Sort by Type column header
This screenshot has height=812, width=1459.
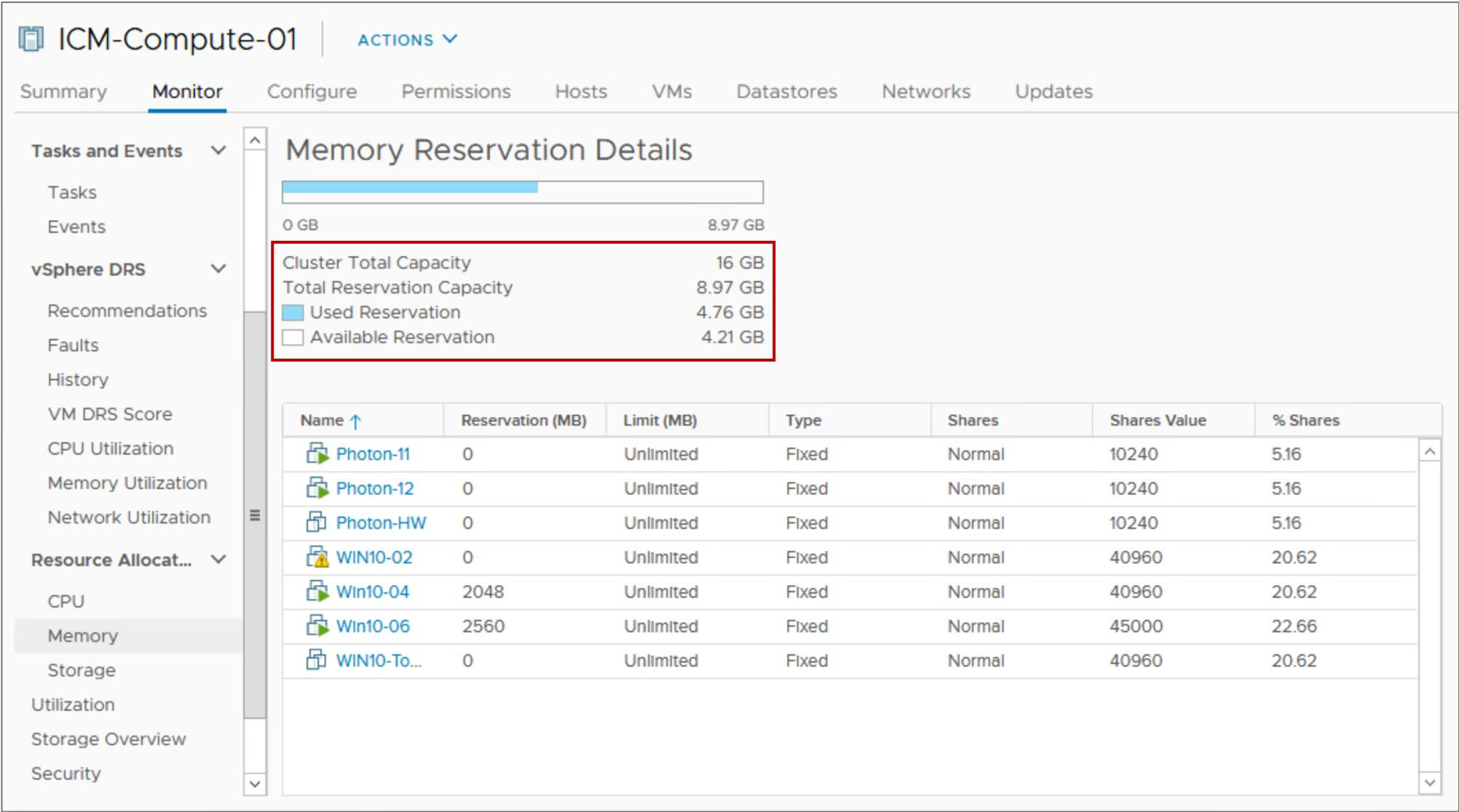pyautogui.click(x=803, y=421)
